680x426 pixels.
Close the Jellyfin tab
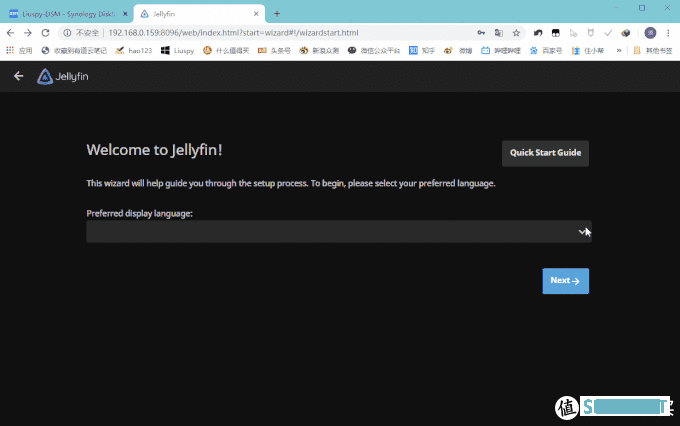[x=256, y=14]
